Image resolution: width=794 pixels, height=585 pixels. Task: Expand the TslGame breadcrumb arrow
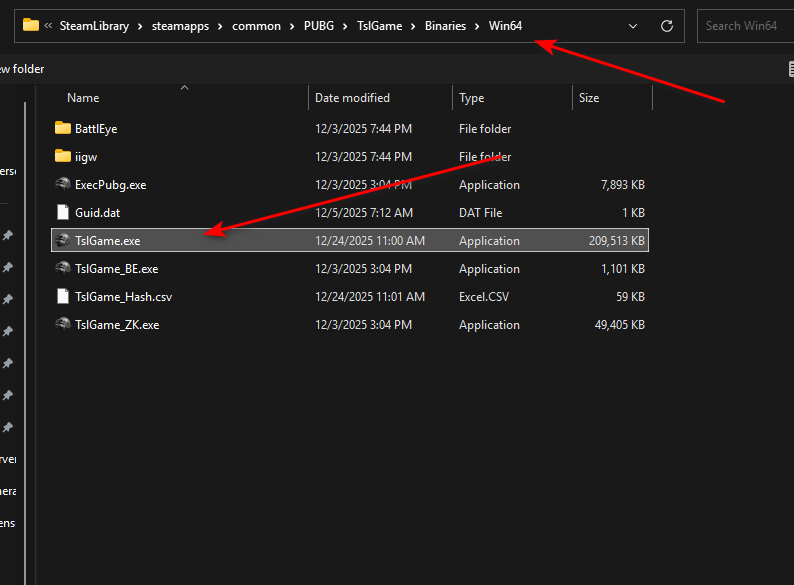click(413, 26)
